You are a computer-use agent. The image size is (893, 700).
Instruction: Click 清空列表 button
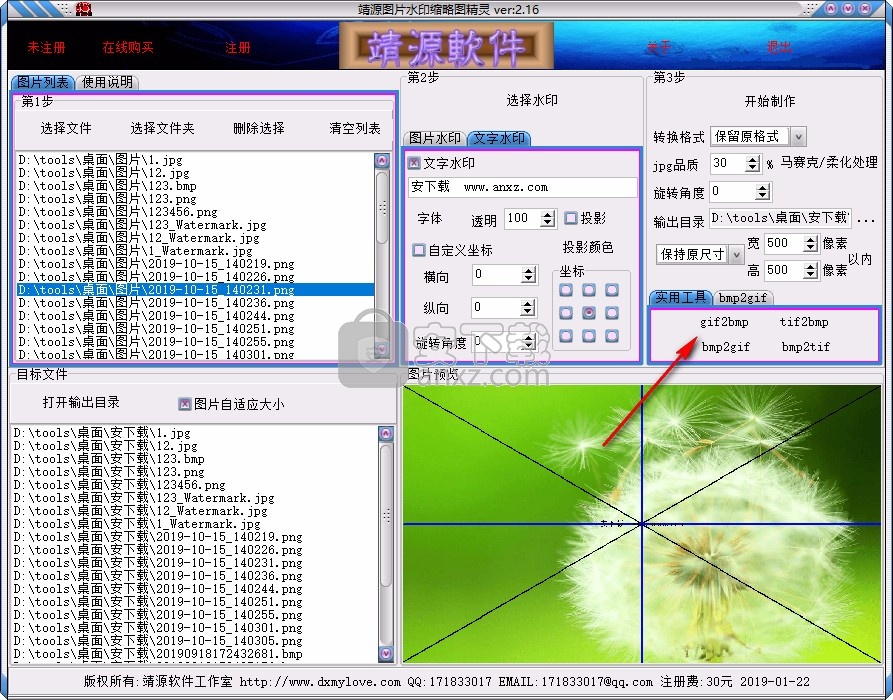pyautogui.click(x=355, y=128)
